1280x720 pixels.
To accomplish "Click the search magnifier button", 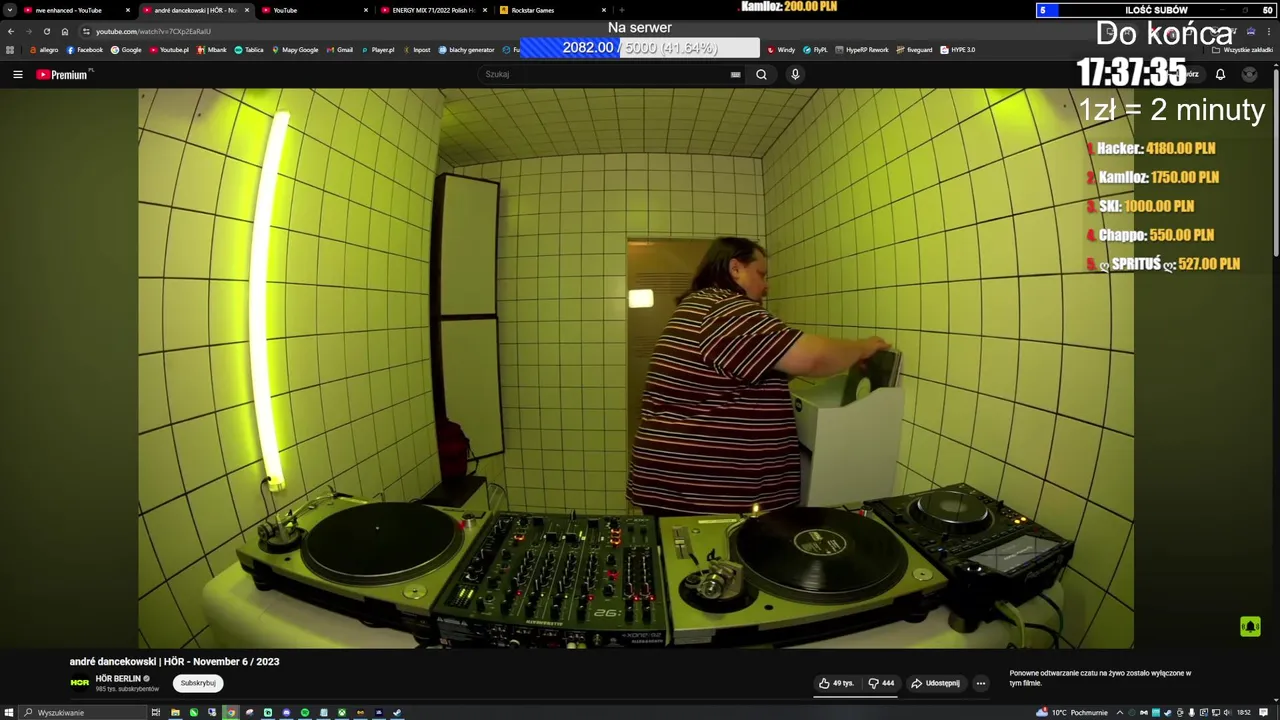I will pyautogui.click(x=761, y=74).
